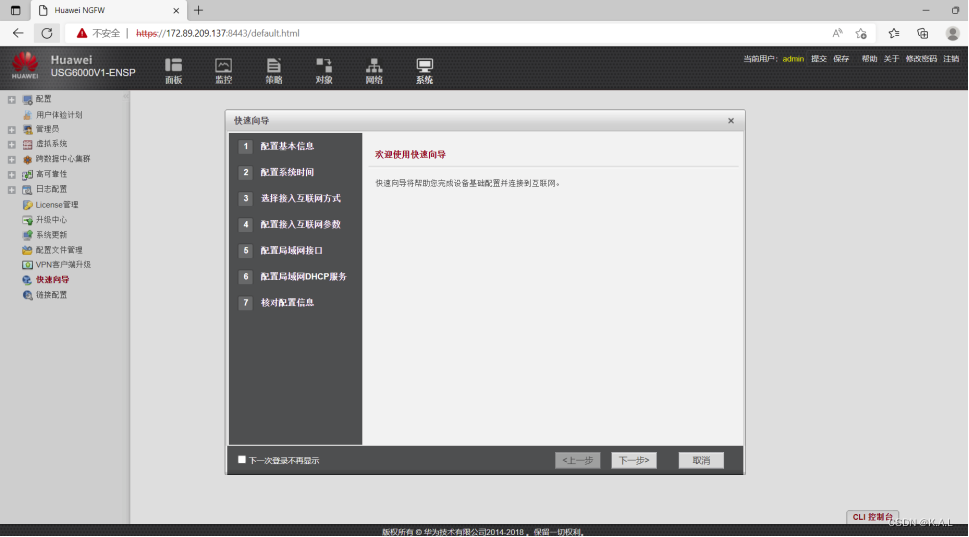Click the browser address bar URL
The height and width of the screenshot is (537, 969).
pos(218,33)
